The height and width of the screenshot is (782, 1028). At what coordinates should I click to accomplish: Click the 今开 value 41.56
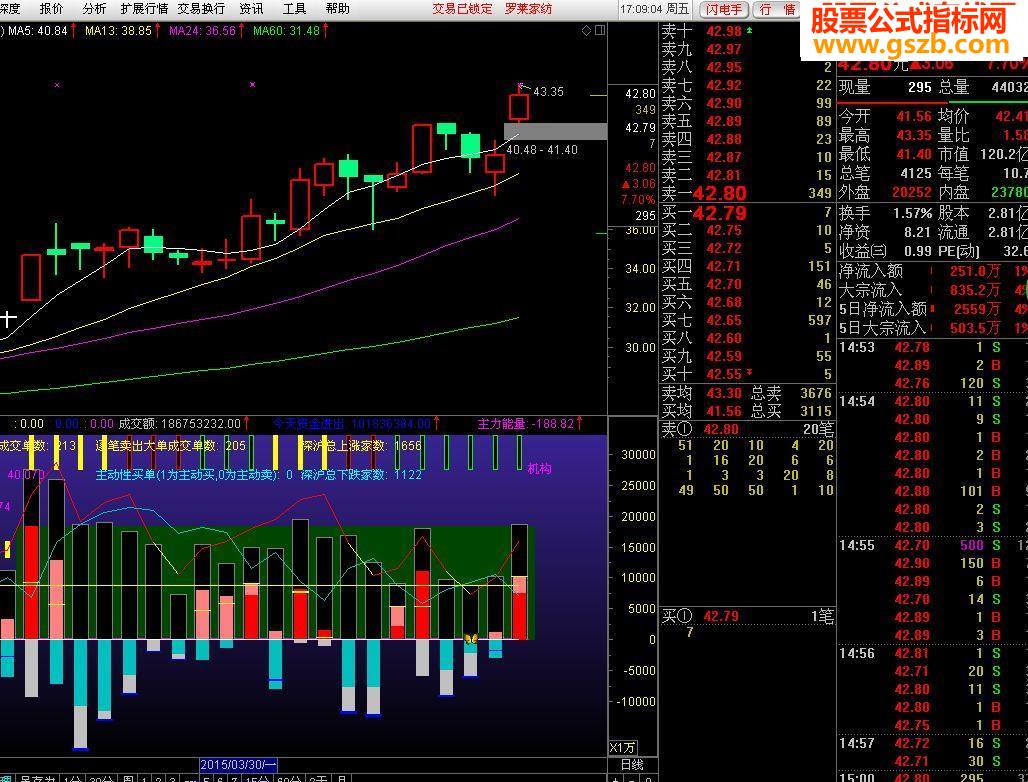tap(913, 116)
